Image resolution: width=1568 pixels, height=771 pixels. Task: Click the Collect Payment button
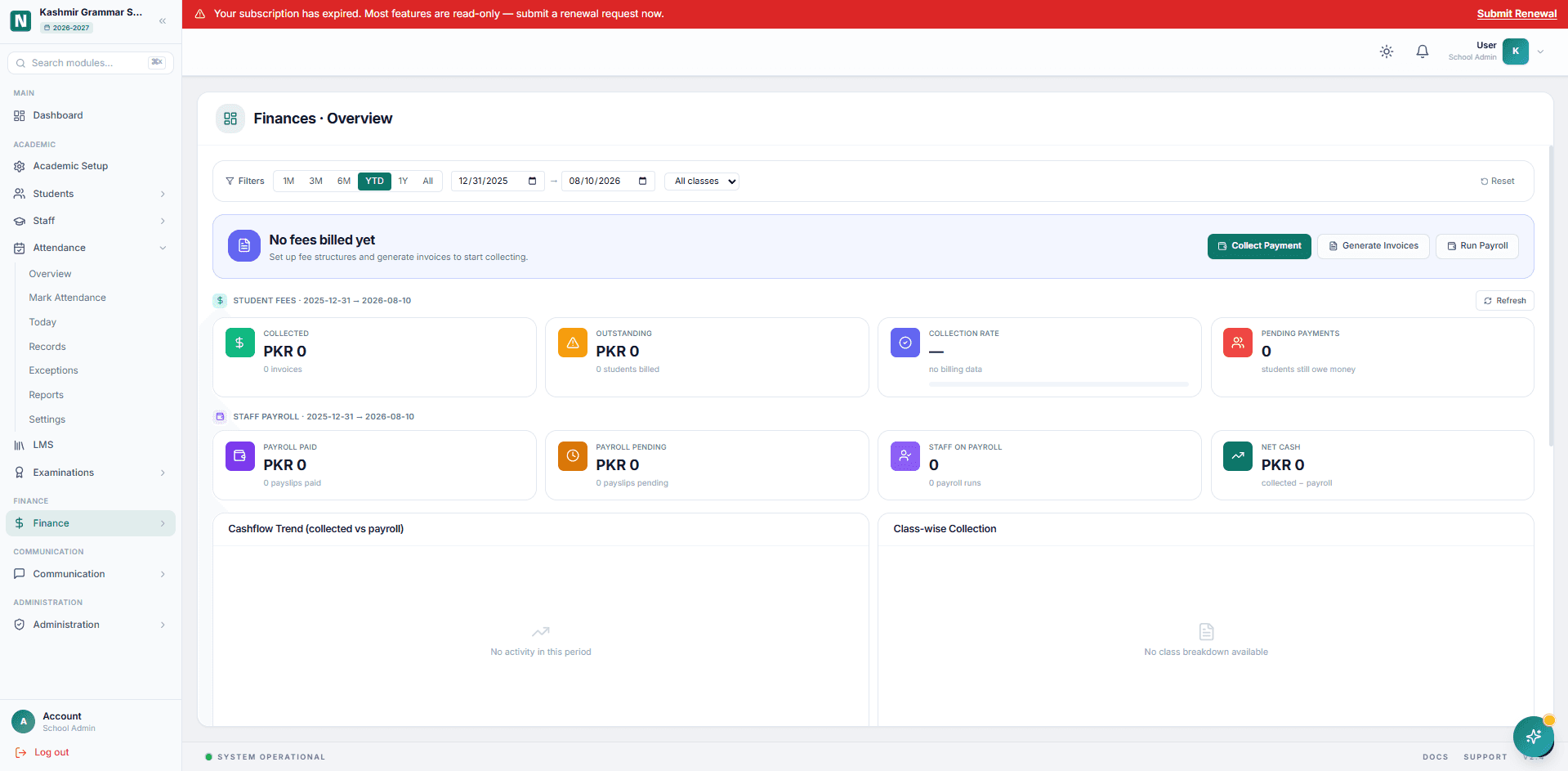point(1259,246)
